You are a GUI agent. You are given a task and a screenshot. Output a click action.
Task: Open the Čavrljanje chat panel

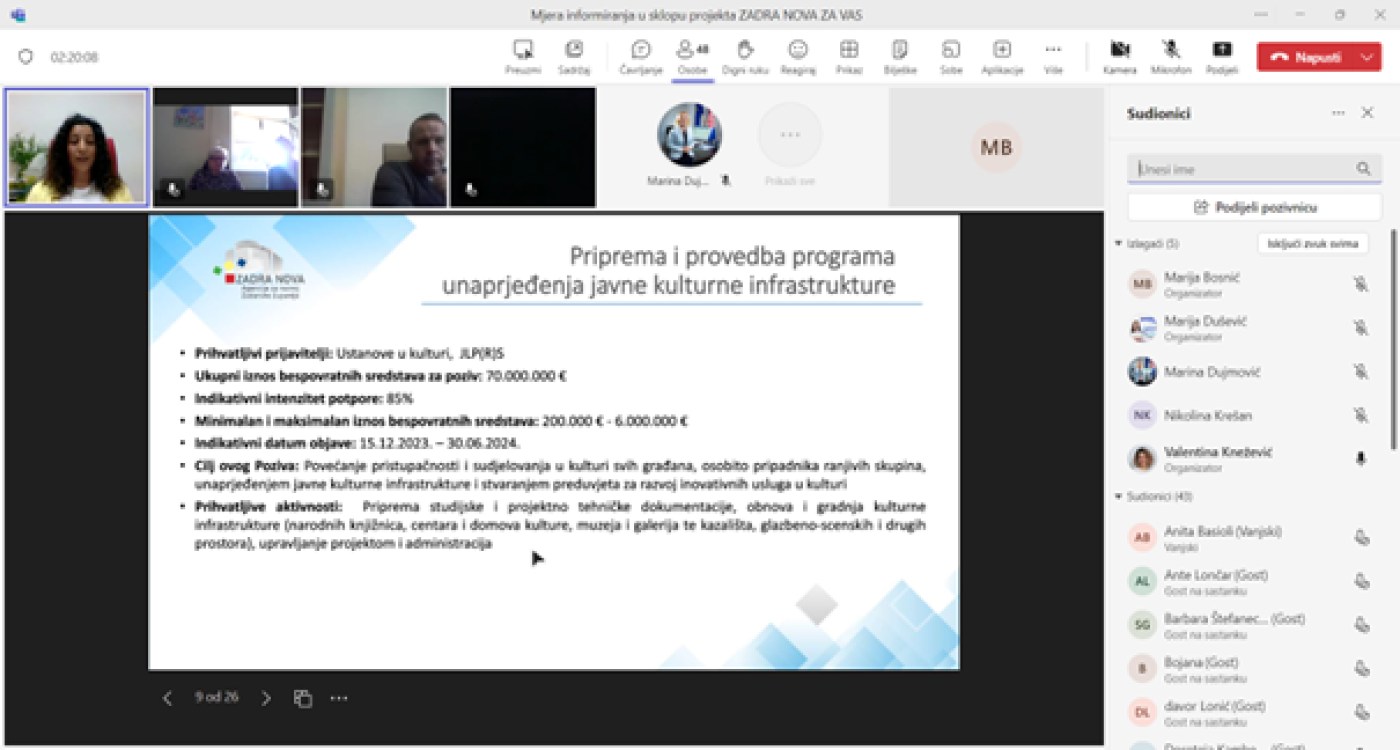click(641, 51)
